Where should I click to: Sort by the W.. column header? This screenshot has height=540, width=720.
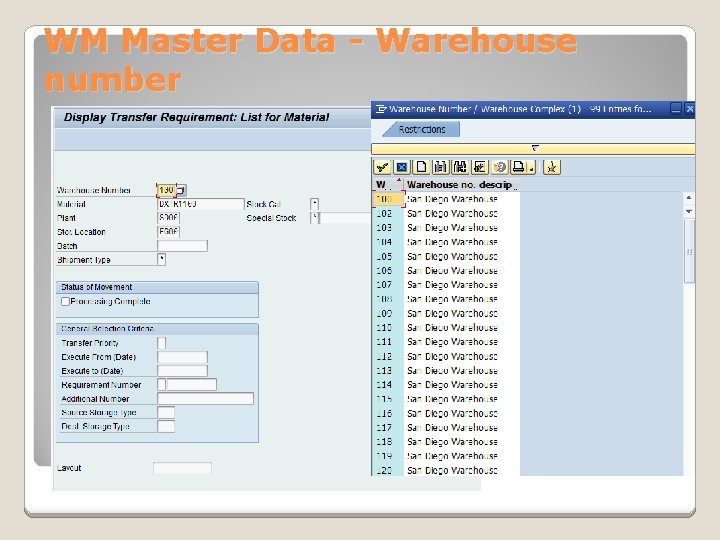coord(388,185)
